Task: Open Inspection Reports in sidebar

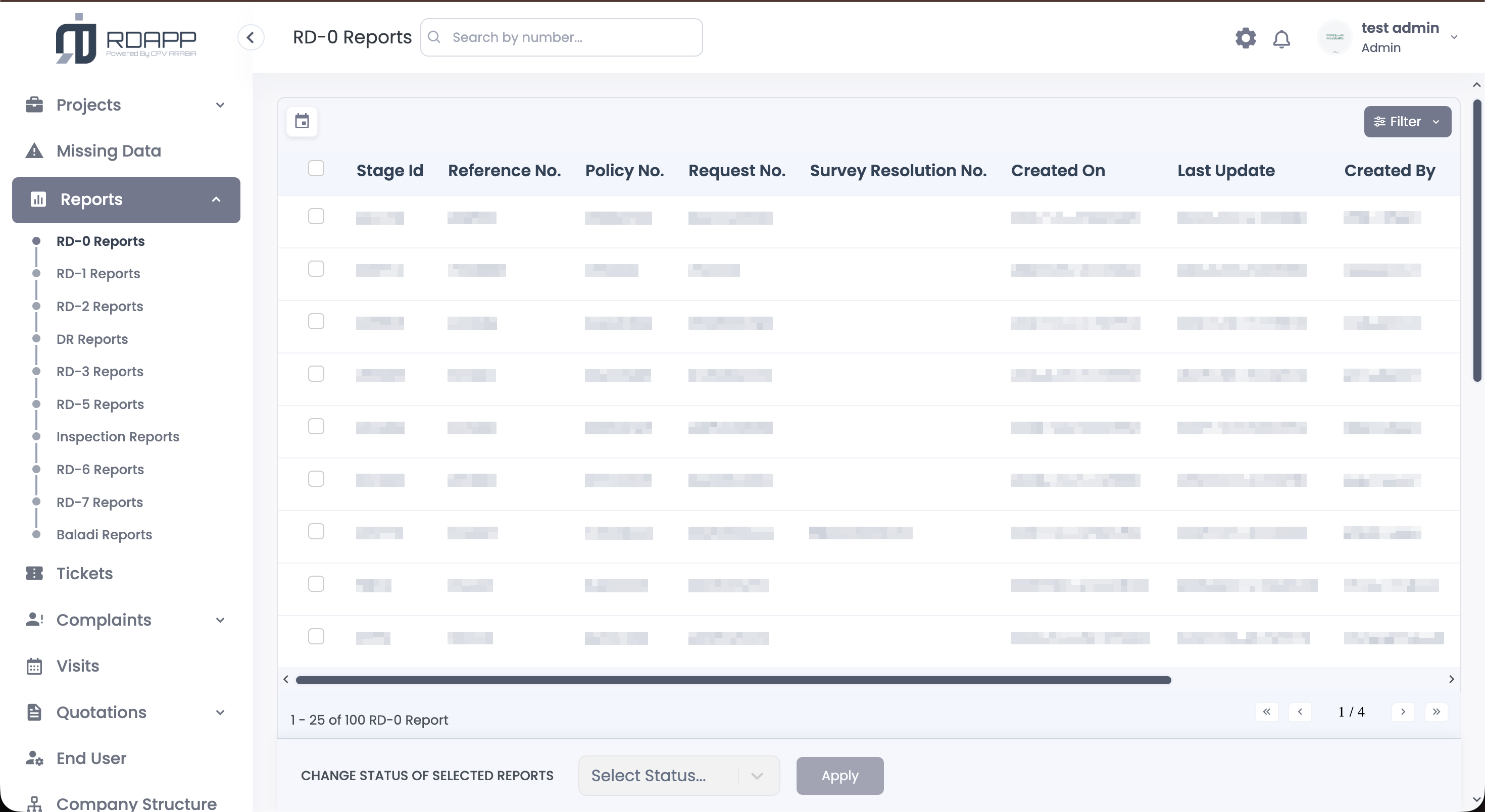Action: [118, 437]
